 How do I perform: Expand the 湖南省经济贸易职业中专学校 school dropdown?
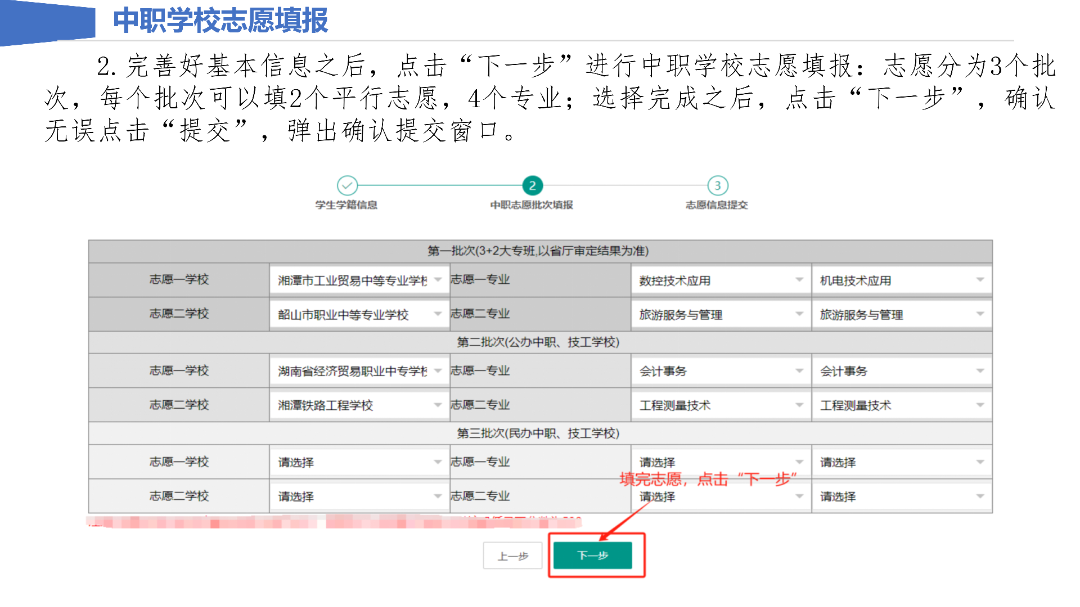[x=360, y=371]
